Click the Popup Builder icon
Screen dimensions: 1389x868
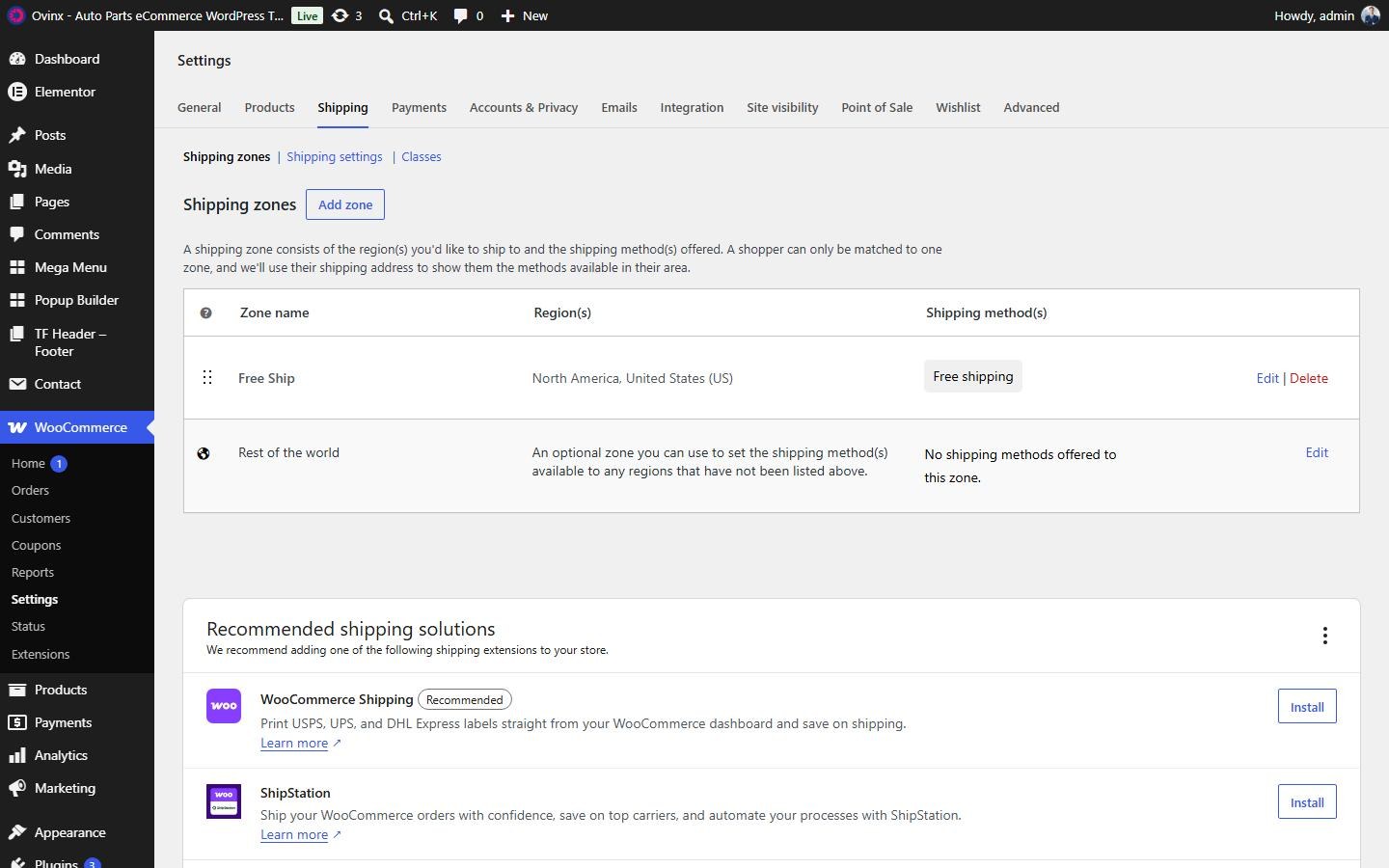tap(17, 300)
